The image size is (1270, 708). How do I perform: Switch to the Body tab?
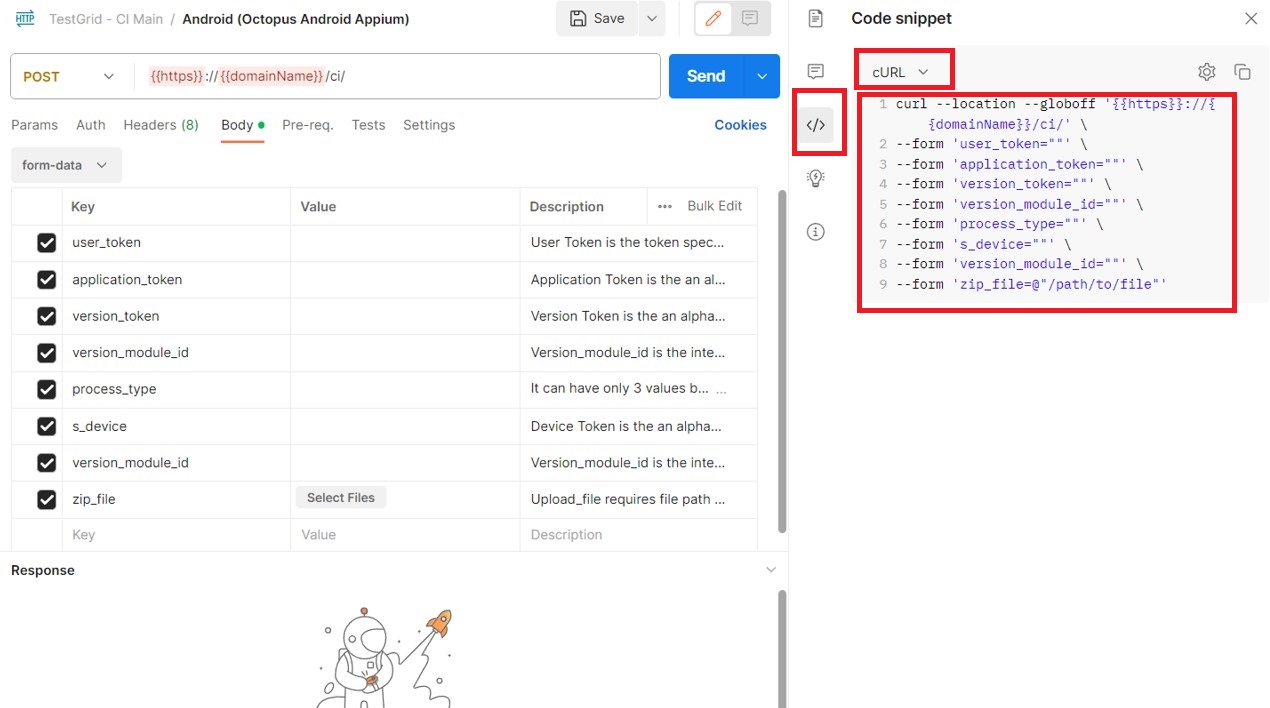pyautogui.click(x=243, y=125)
